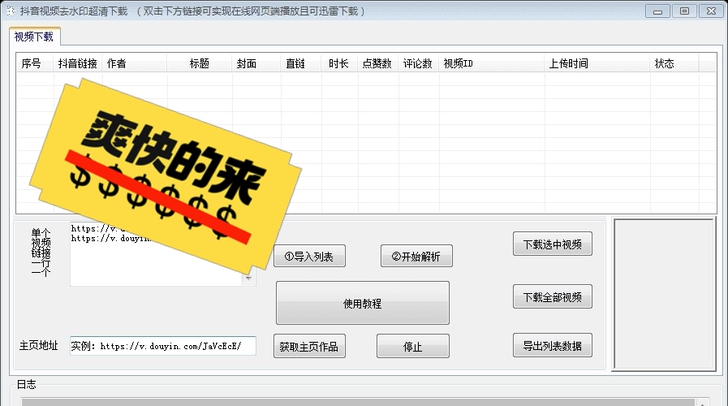Click the 标题 column header
Image resolution: width=728 pixels, height=406 pixels.
(200, 63)
